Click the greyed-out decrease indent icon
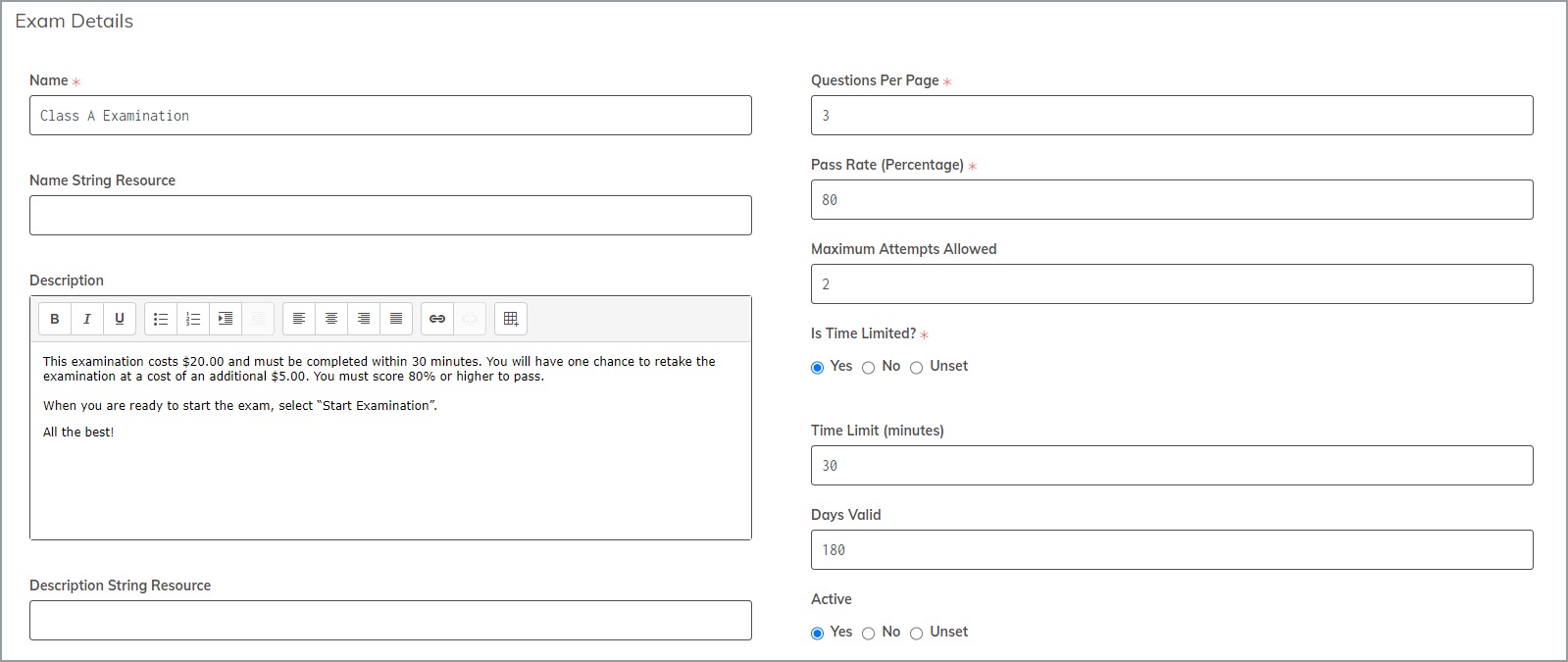 tap(258, 319)
